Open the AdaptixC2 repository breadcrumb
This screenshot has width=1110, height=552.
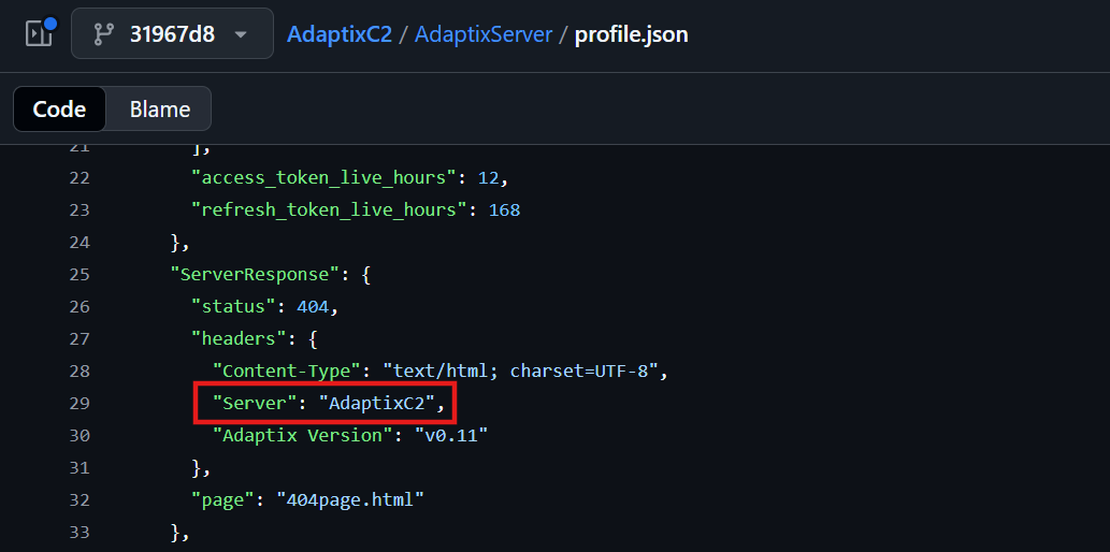pos(339,34)
